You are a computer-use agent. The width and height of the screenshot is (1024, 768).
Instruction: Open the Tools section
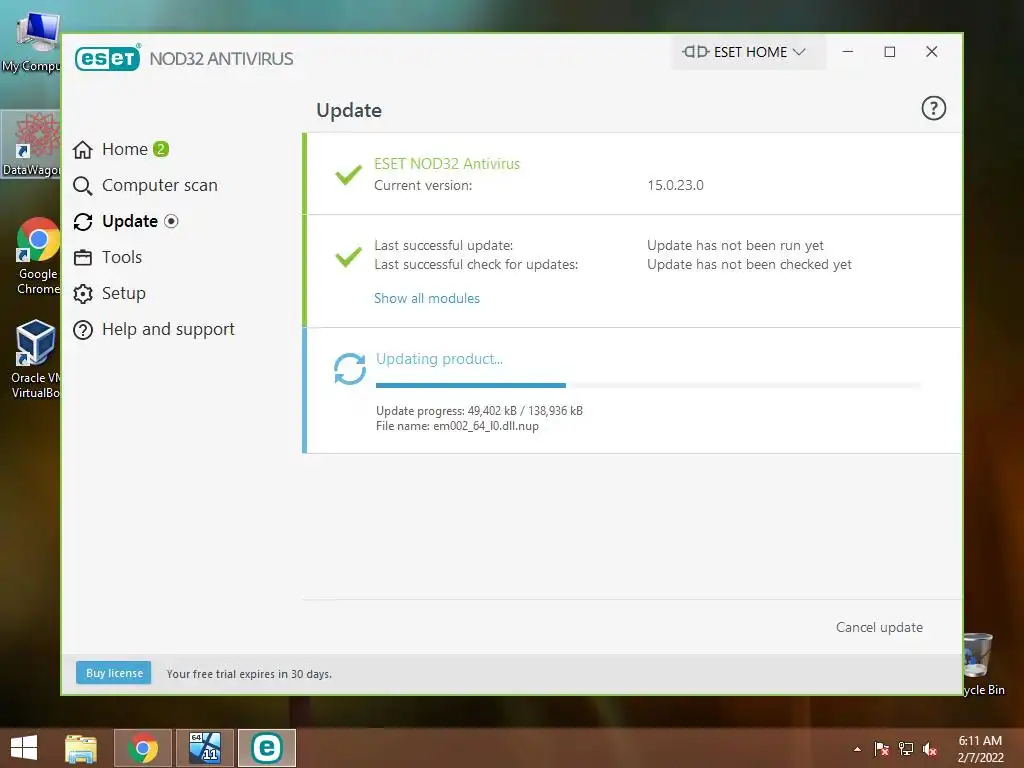click(x=108, y=257)
